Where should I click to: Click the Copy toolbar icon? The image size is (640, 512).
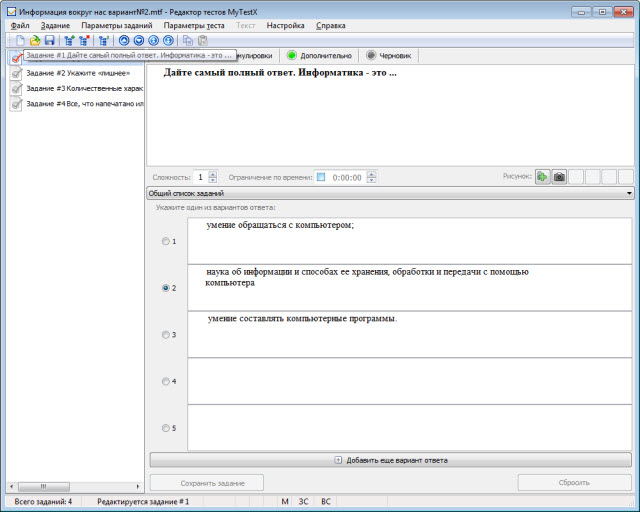pyautogui.click(x=187, y=41)
